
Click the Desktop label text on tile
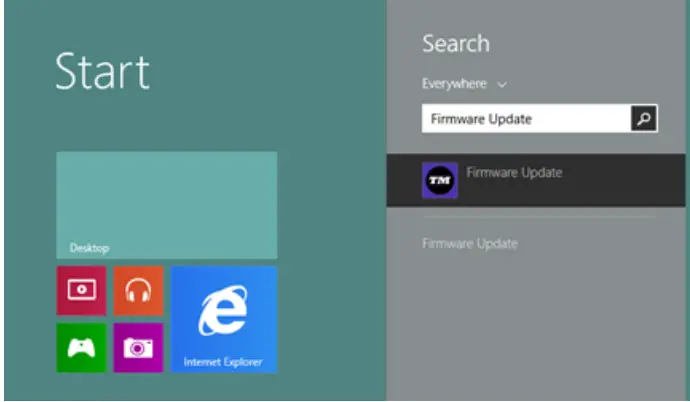(x=89, y=247)
